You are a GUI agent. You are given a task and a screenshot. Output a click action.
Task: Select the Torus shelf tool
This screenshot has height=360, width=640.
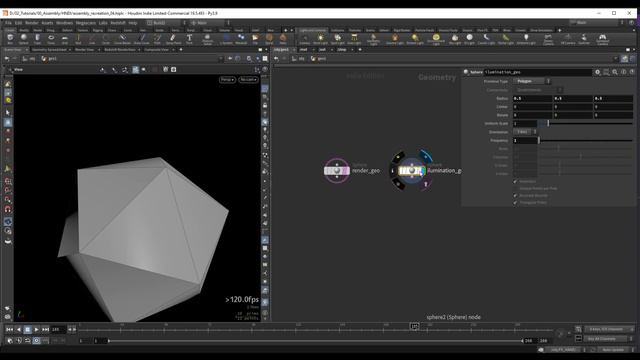click(51, 39)
